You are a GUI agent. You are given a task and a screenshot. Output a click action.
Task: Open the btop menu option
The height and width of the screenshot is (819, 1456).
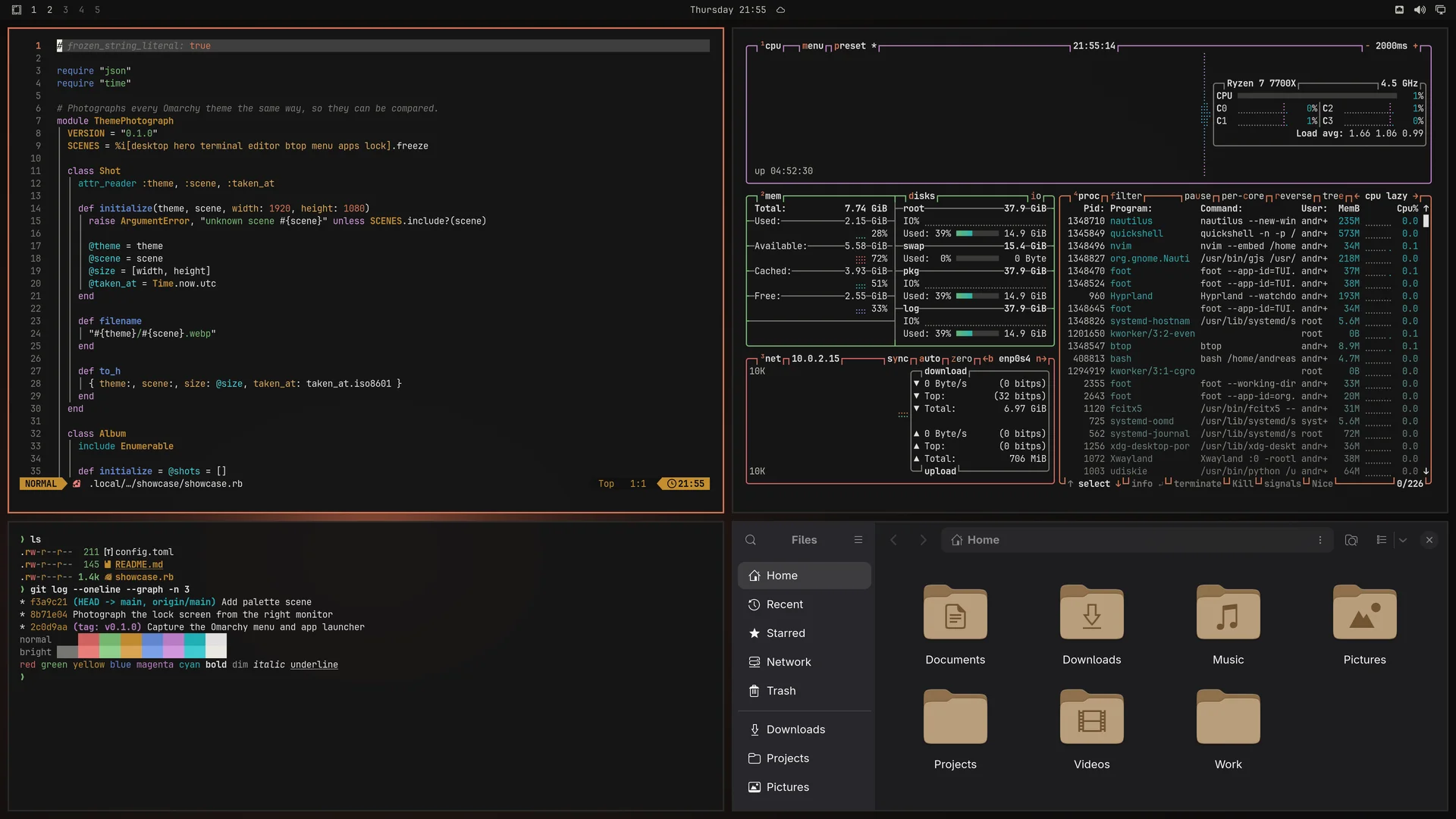point(812,46)
